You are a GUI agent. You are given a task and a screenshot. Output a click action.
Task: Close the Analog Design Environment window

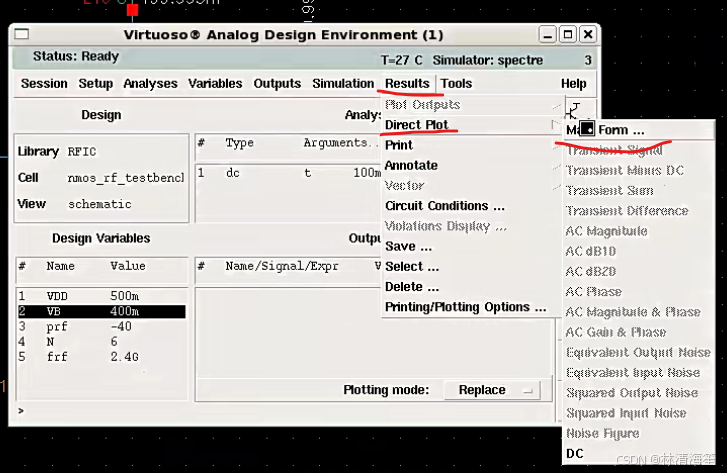click(x=588, y=34)
